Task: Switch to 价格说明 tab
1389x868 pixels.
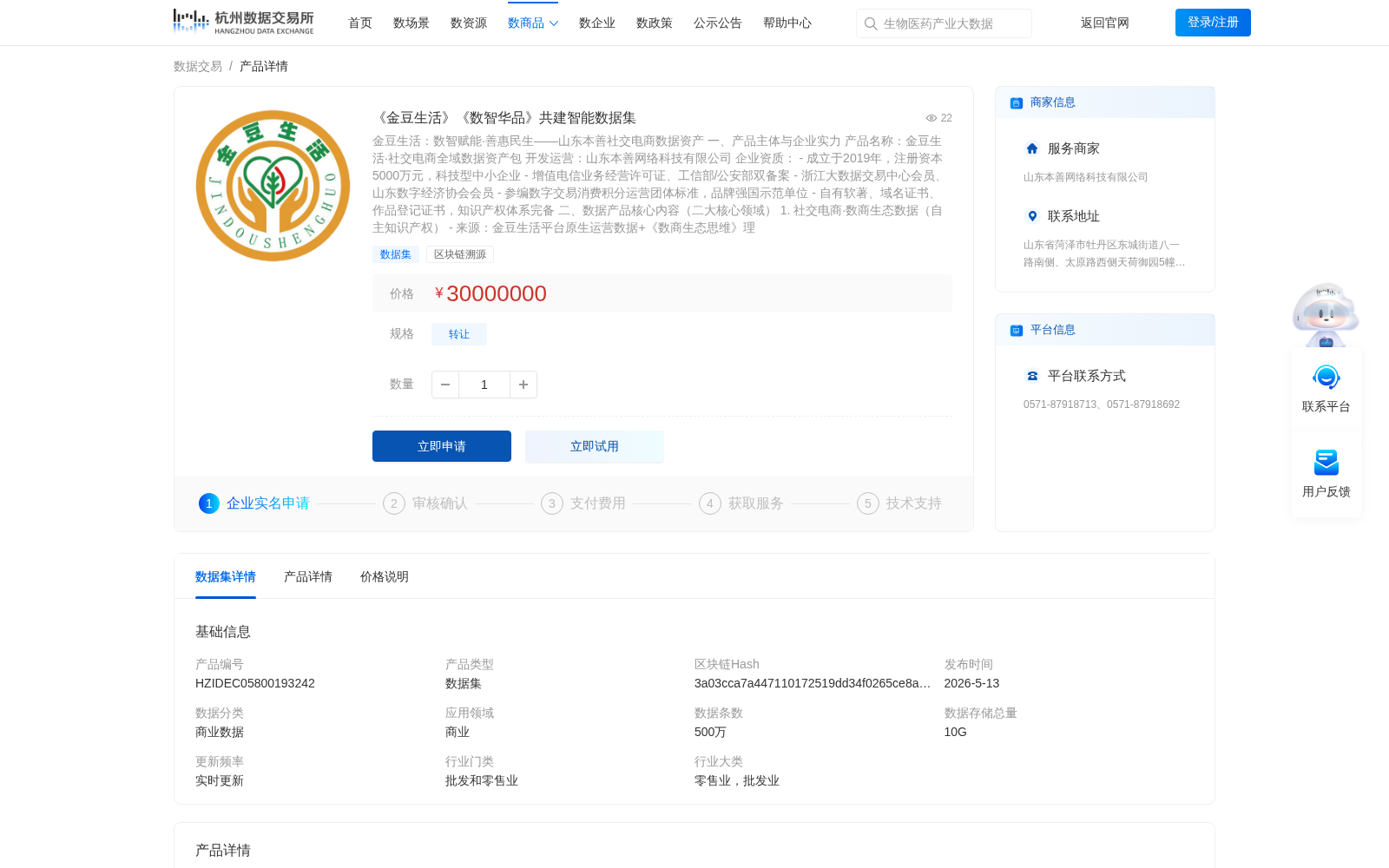Action: pos(385,576)
